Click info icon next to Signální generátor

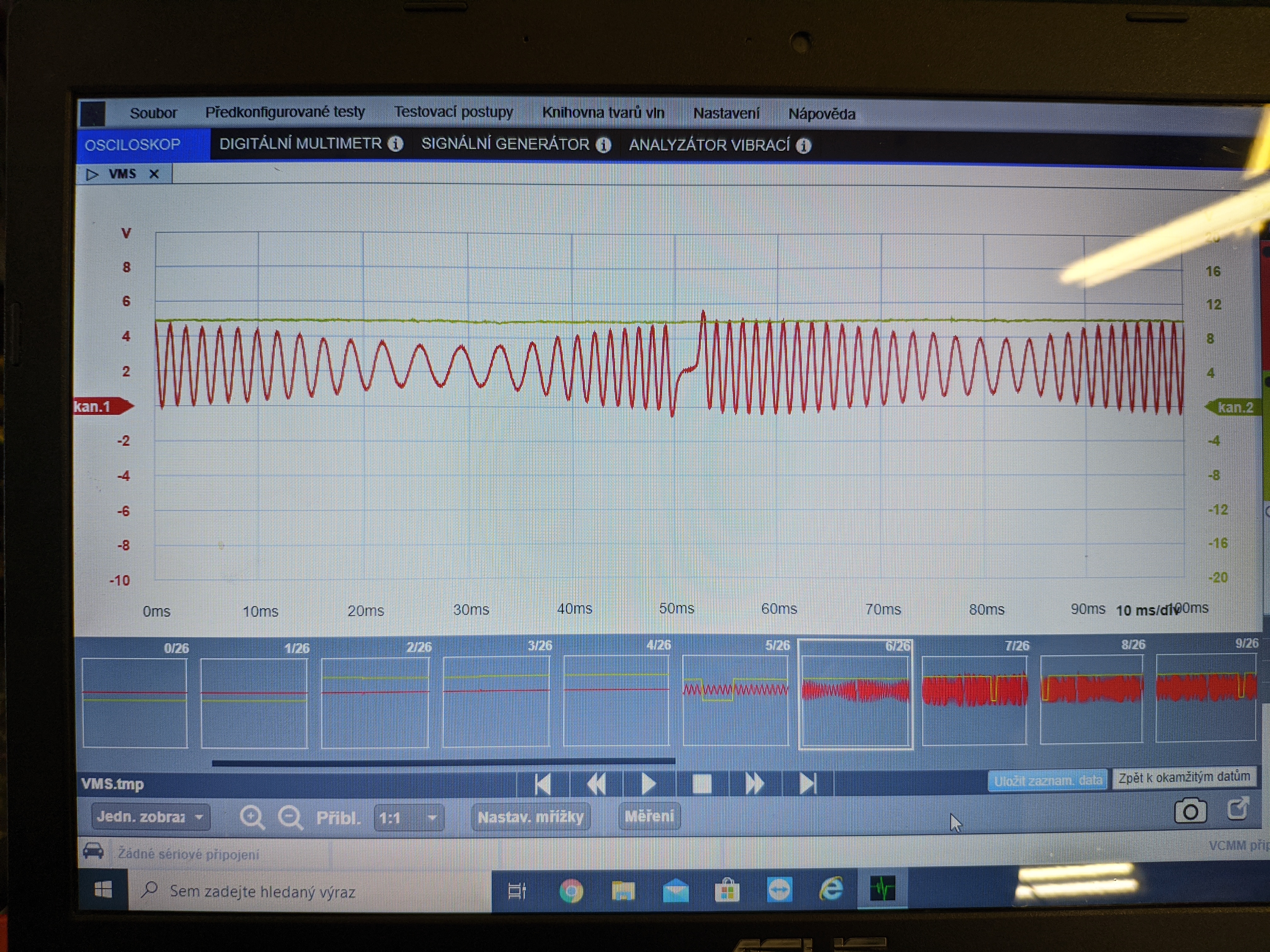[603, 144]
